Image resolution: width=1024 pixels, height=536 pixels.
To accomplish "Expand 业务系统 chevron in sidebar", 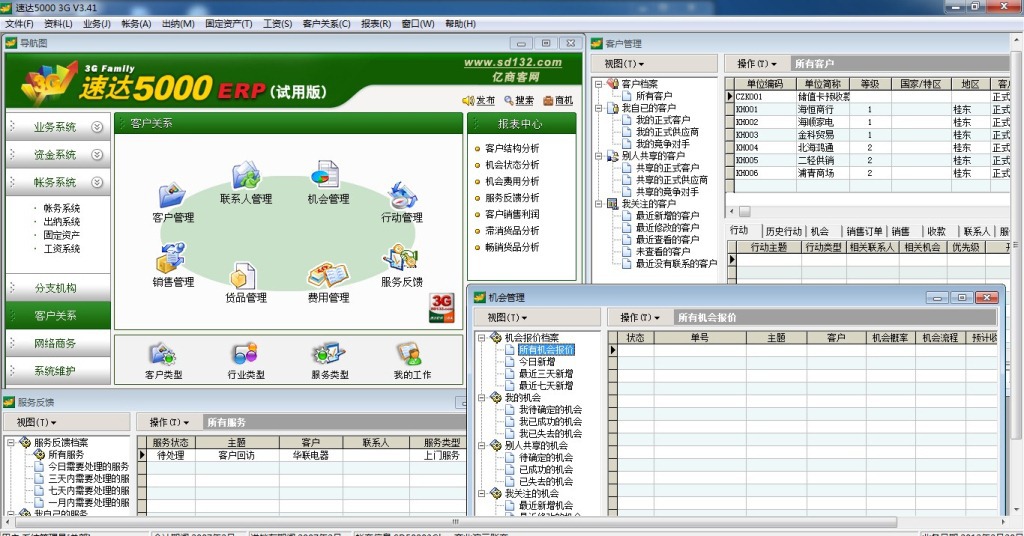I will click(x=97, y=127).
